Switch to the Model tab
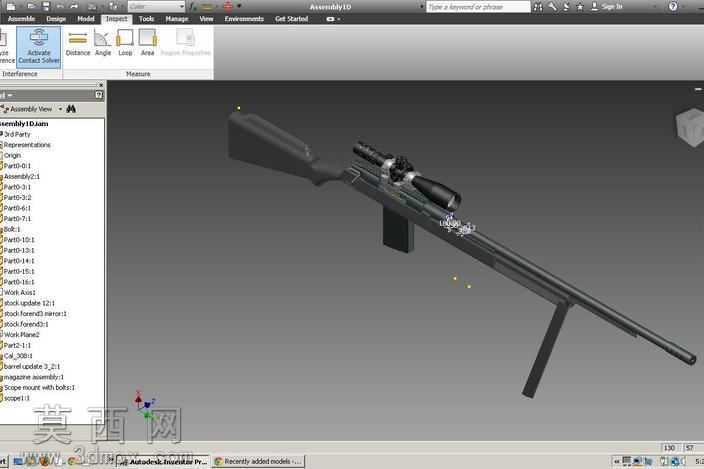 86,19
